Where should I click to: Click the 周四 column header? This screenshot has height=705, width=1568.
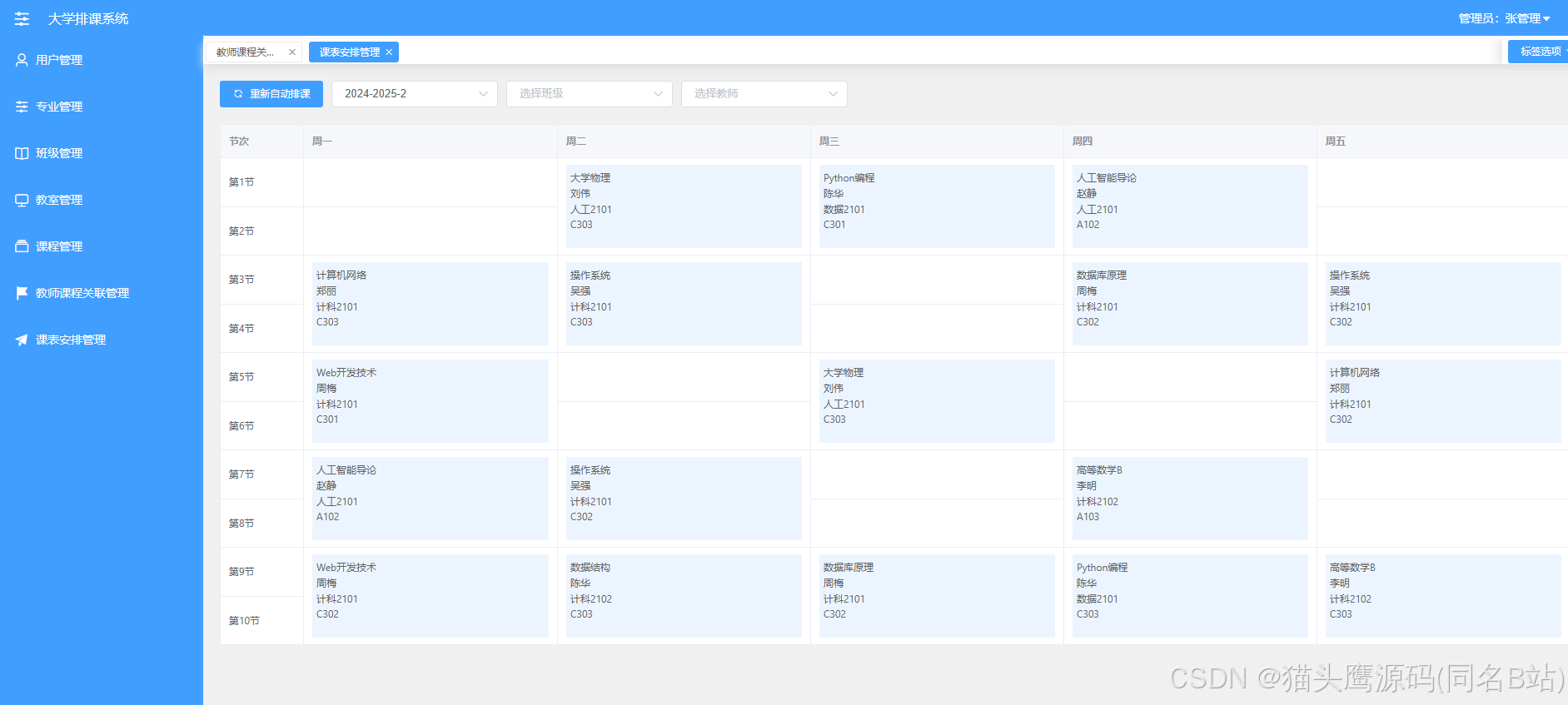[x=1190, y=141]
